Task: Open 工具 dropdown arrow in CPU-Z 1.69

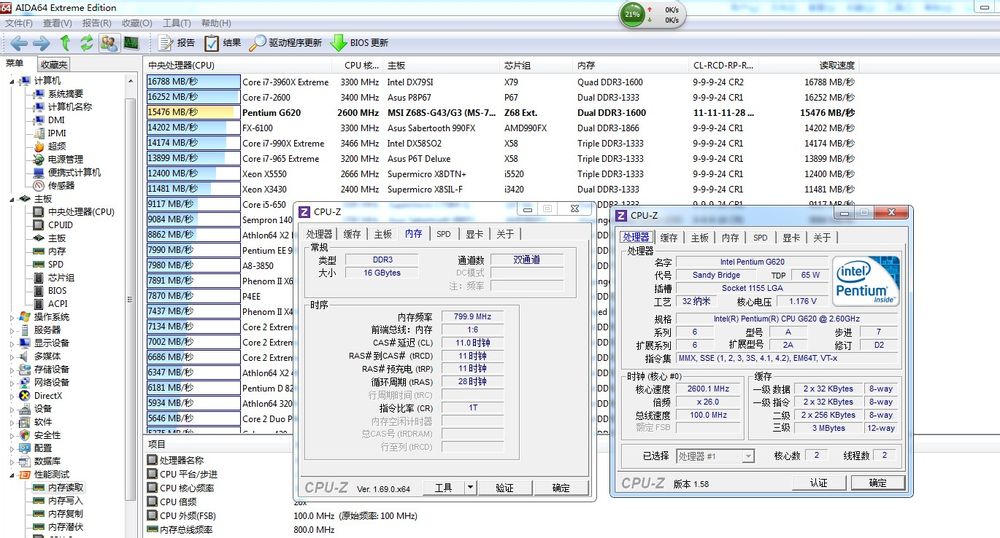Action: coord(470,488)
